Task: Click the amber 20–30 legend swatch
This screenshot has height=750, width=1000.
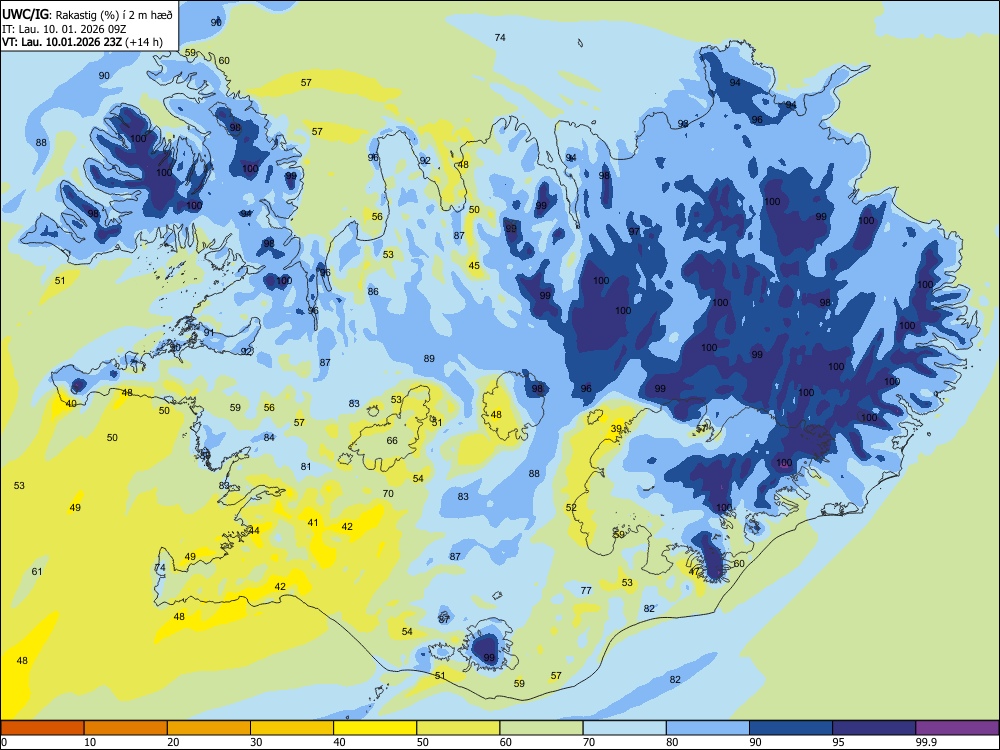Action: (x=209, y=728)
